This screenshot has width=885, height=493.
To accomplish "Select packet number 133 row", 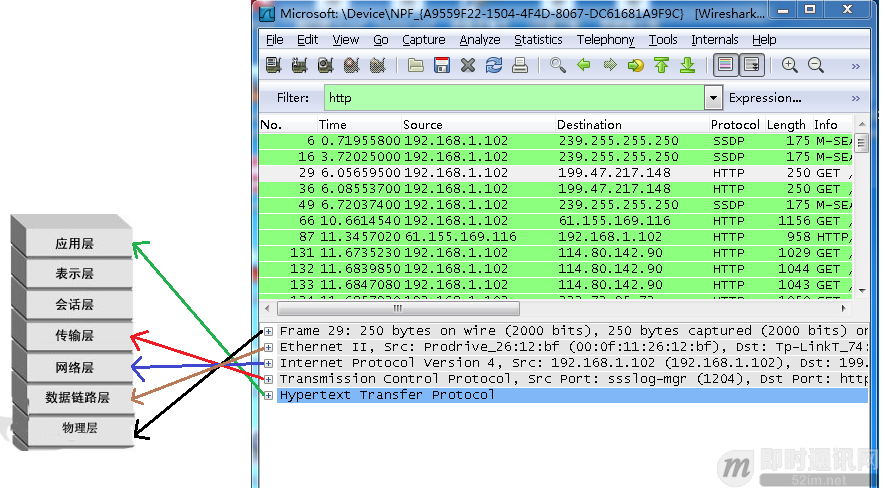I will (x=555, y=285).
